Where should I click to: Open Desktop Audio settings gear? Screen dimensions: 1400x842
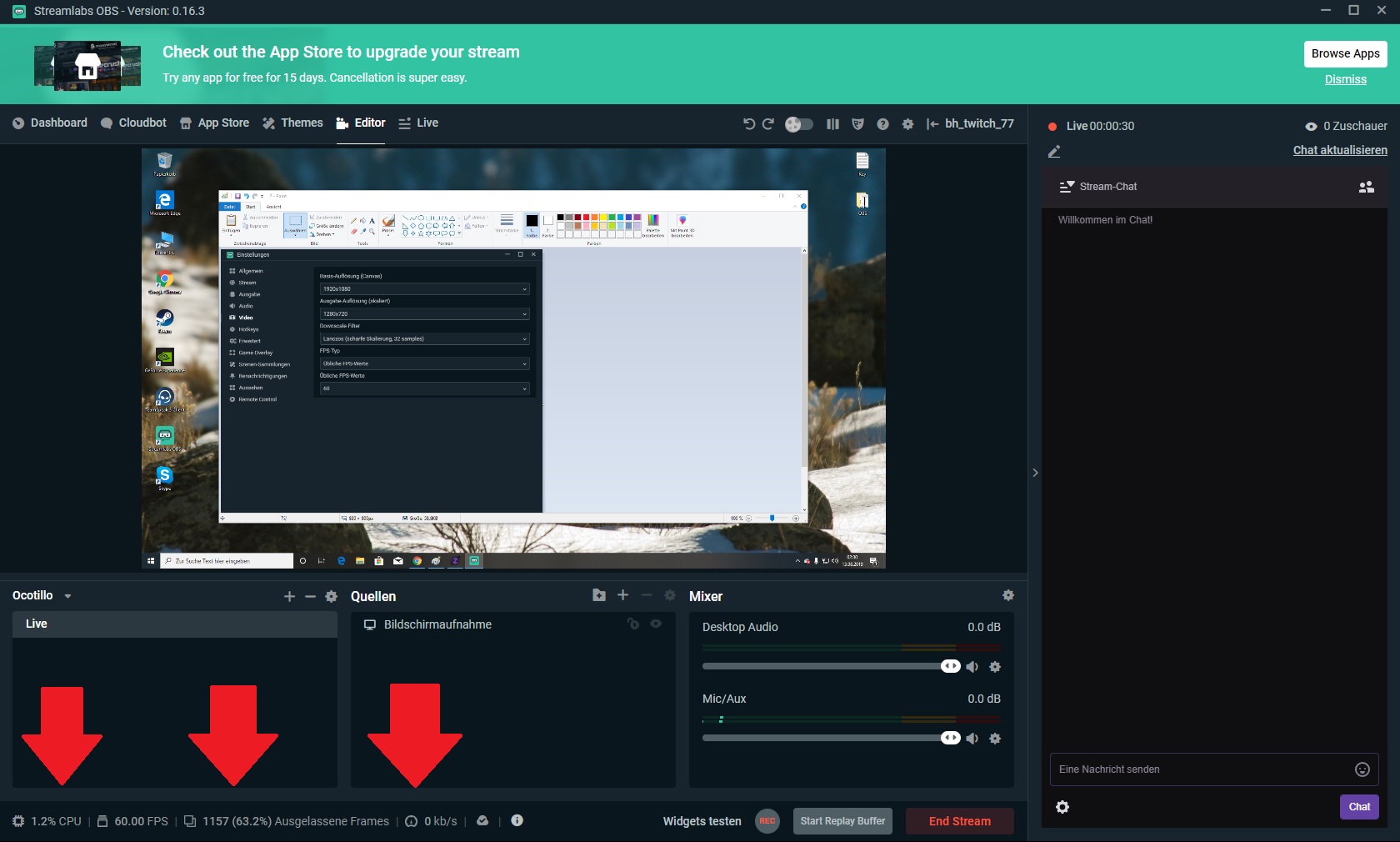click(x=994, y=666)
